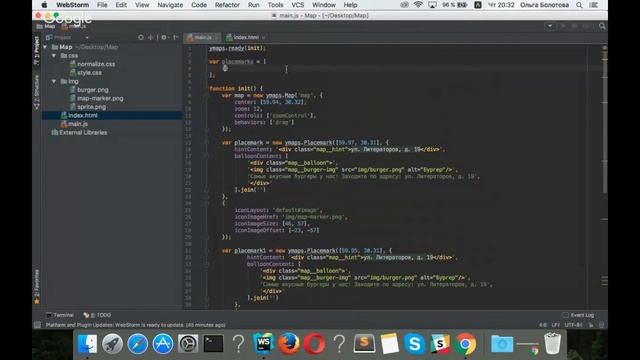Click the Run play icon in toolbar

pyautogui.click(x=563, y=26)
